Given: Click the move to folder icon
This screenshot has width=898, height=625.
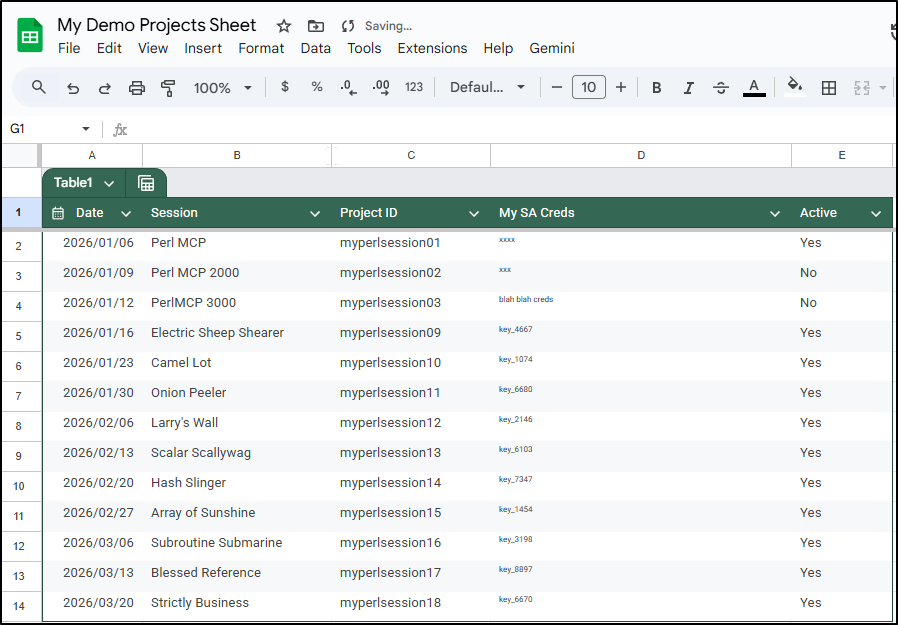Looking at the screenshot, I should (x=316, y=26).
